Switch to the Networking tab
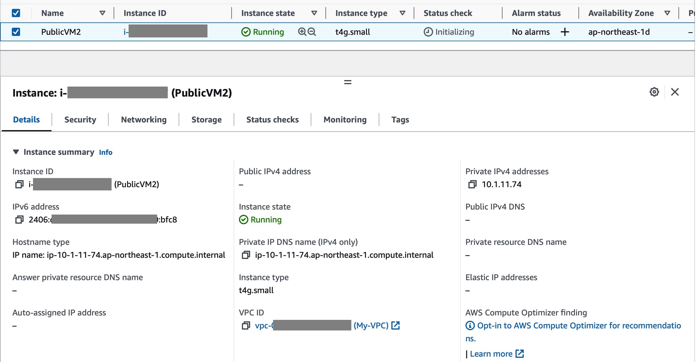700x362 pixels. point(144,120)
